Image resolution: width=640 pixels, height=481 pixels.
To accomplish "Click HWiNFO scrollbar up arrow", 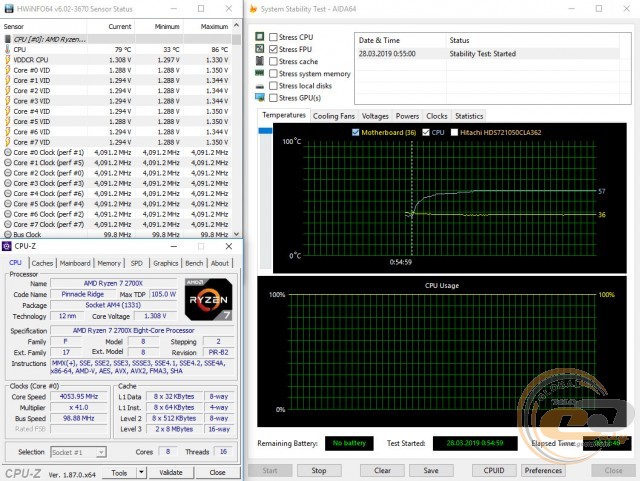I will click(x=236, y=25).
